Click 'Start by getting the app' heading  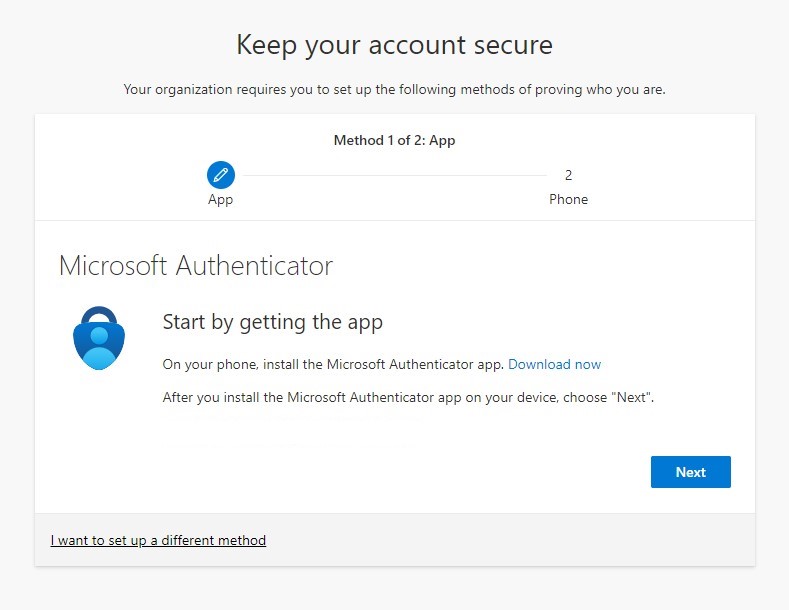tap(273, 322)
